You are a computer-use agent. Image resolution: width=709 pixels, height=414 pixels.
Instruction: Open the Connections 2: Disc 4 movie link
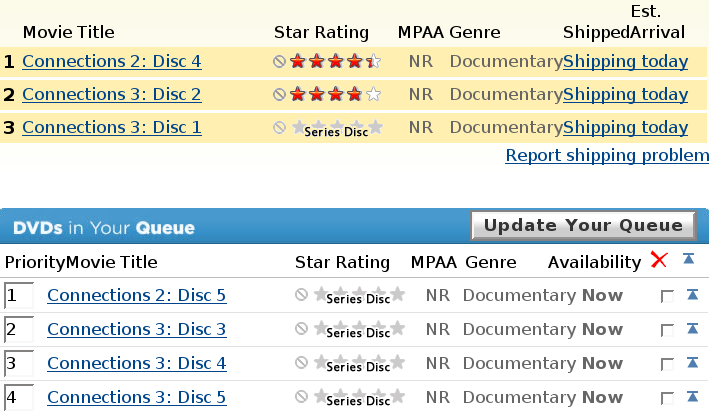112,62
